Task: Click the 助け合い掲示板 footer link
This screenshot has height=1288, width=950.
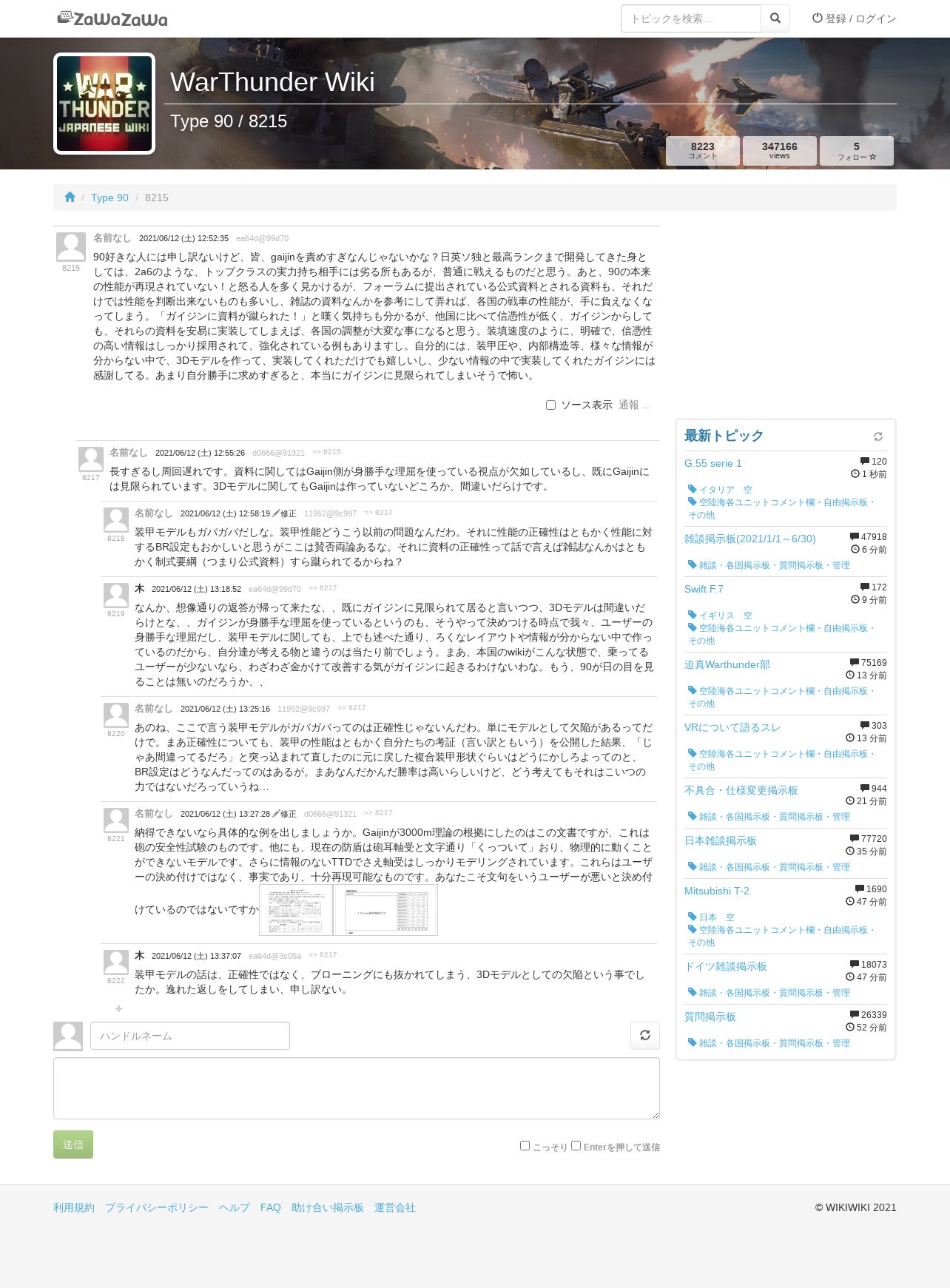Action: tap(328, 1207)
